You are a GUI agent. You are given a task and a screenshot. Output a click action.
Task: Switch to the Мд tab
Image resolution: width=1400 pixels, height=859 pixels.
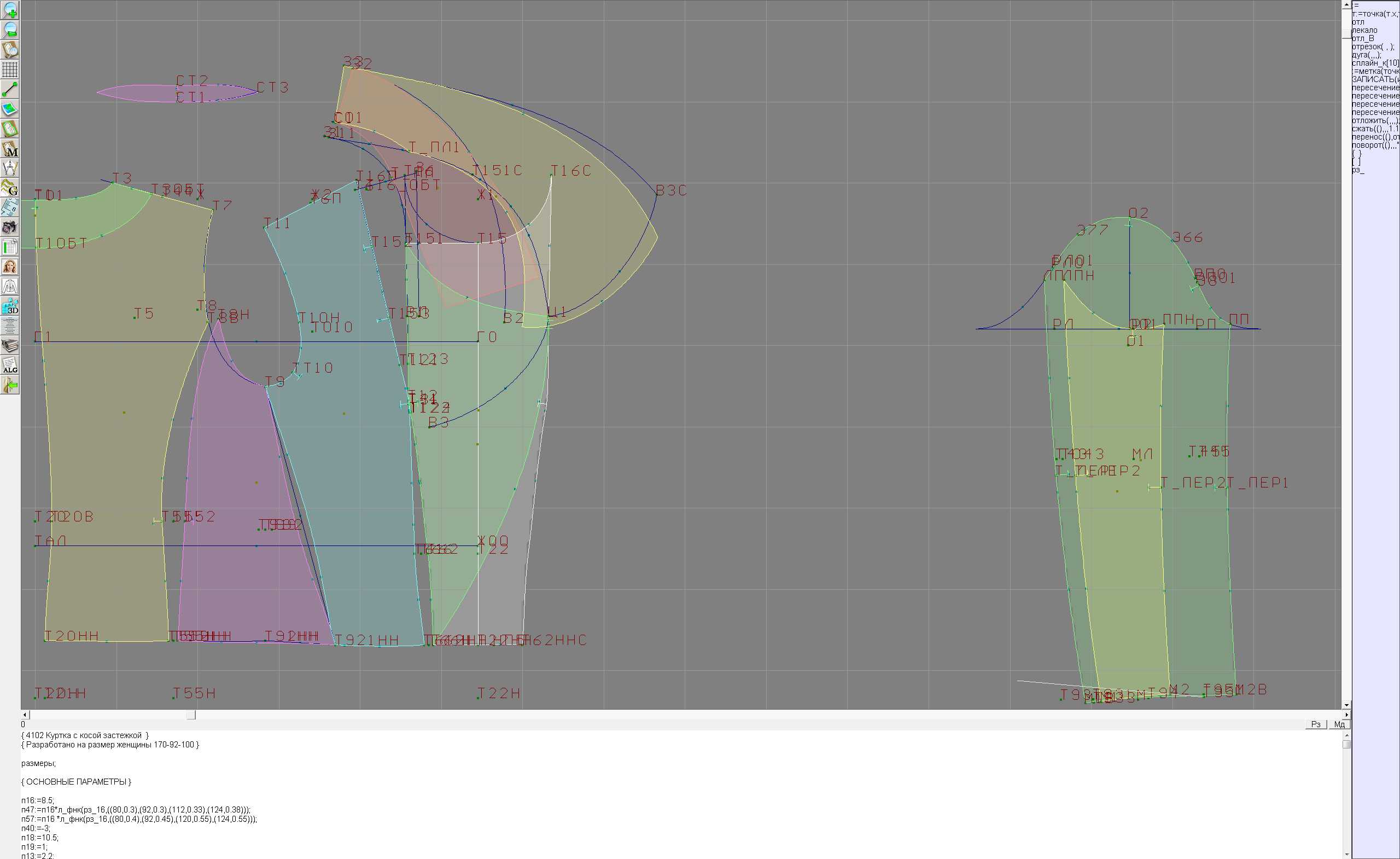[1339, 724]
